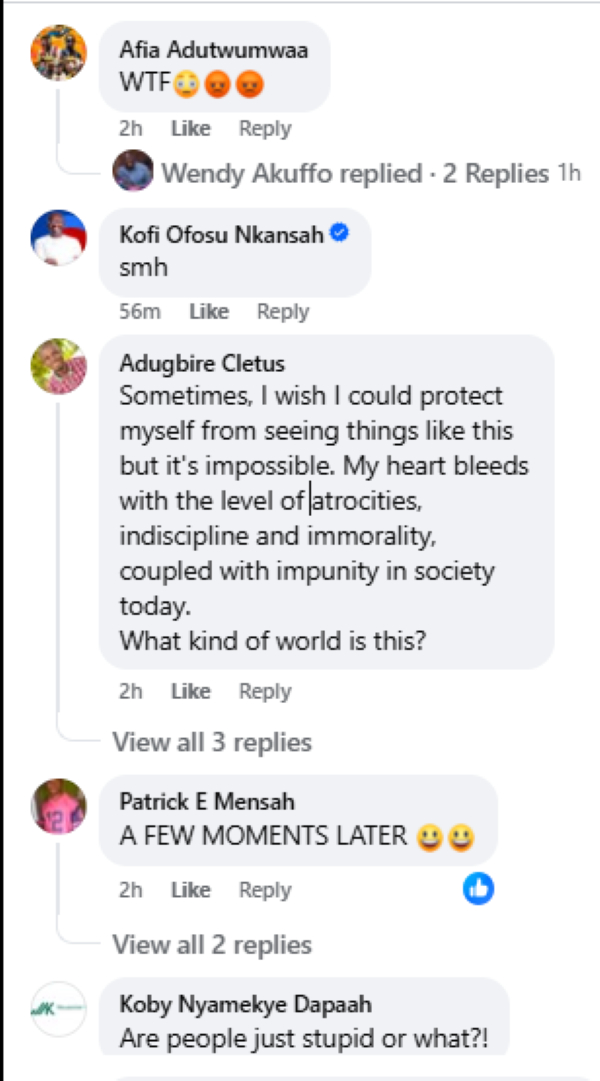Expand View all 2 replies
600x1081 pixels.
212,944
